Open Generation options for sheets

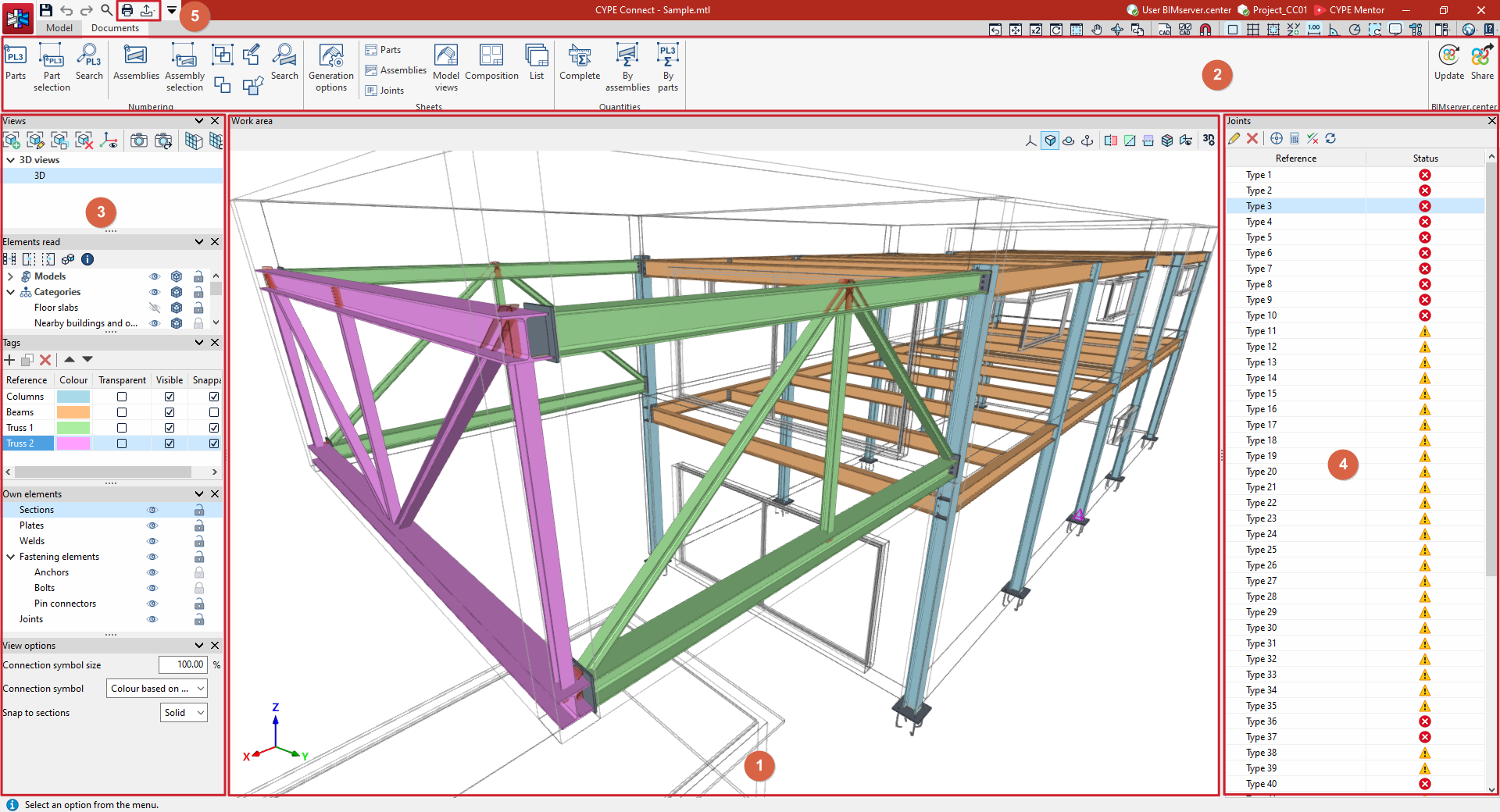[331, 68]
